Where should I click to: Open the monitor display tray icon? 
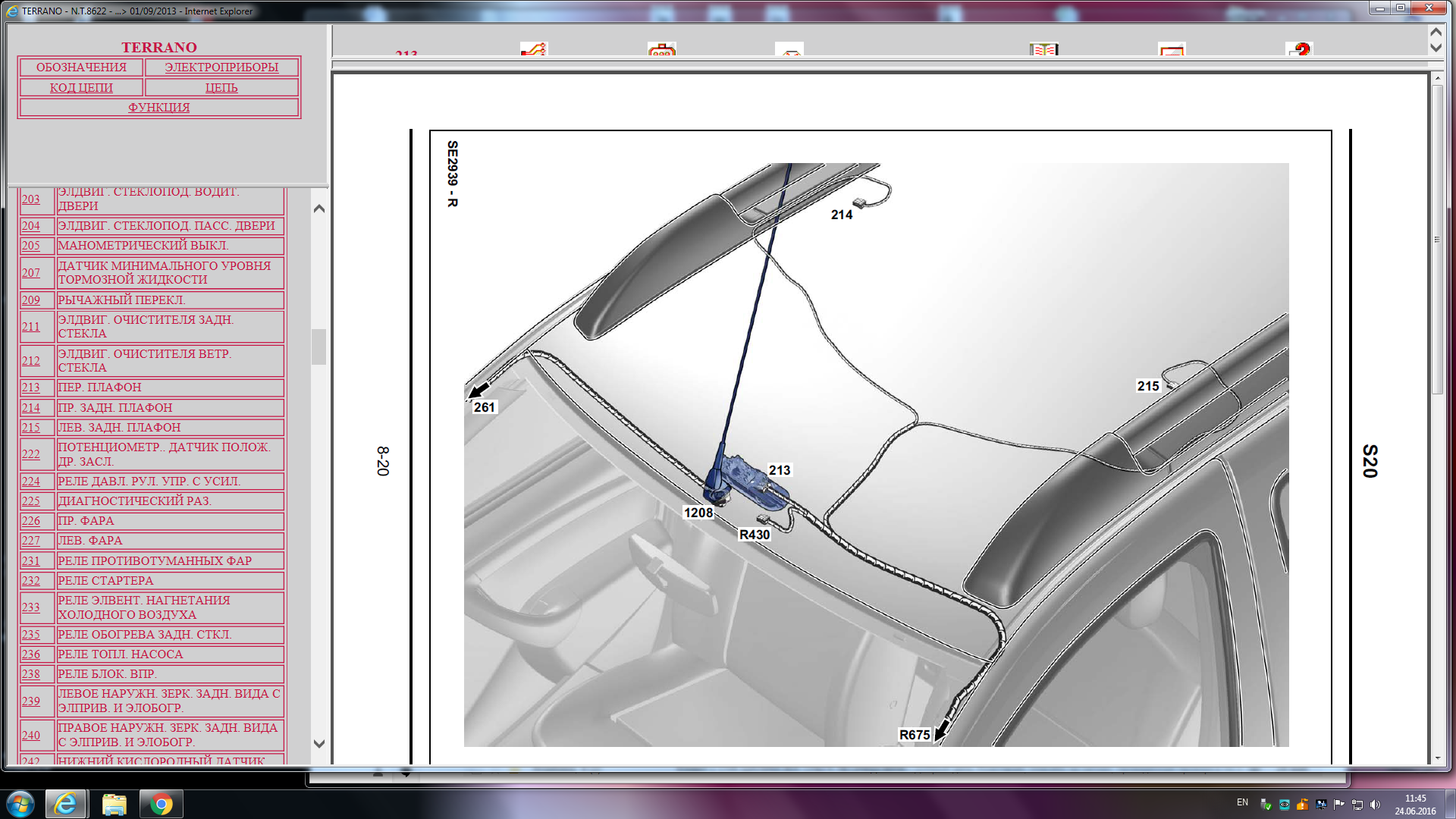pyautogui.click(x=1320, y=804)
